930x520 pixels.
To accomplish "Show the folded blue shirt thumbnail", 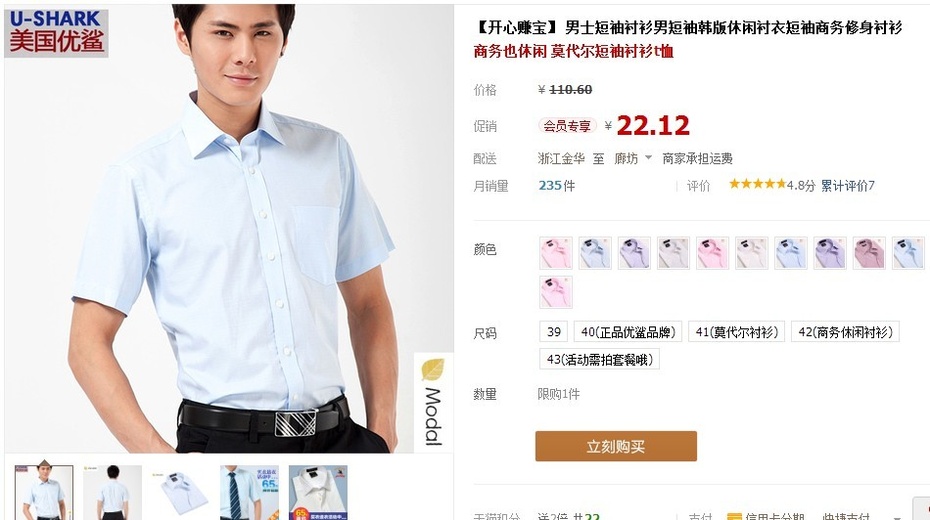I will 181,493.
